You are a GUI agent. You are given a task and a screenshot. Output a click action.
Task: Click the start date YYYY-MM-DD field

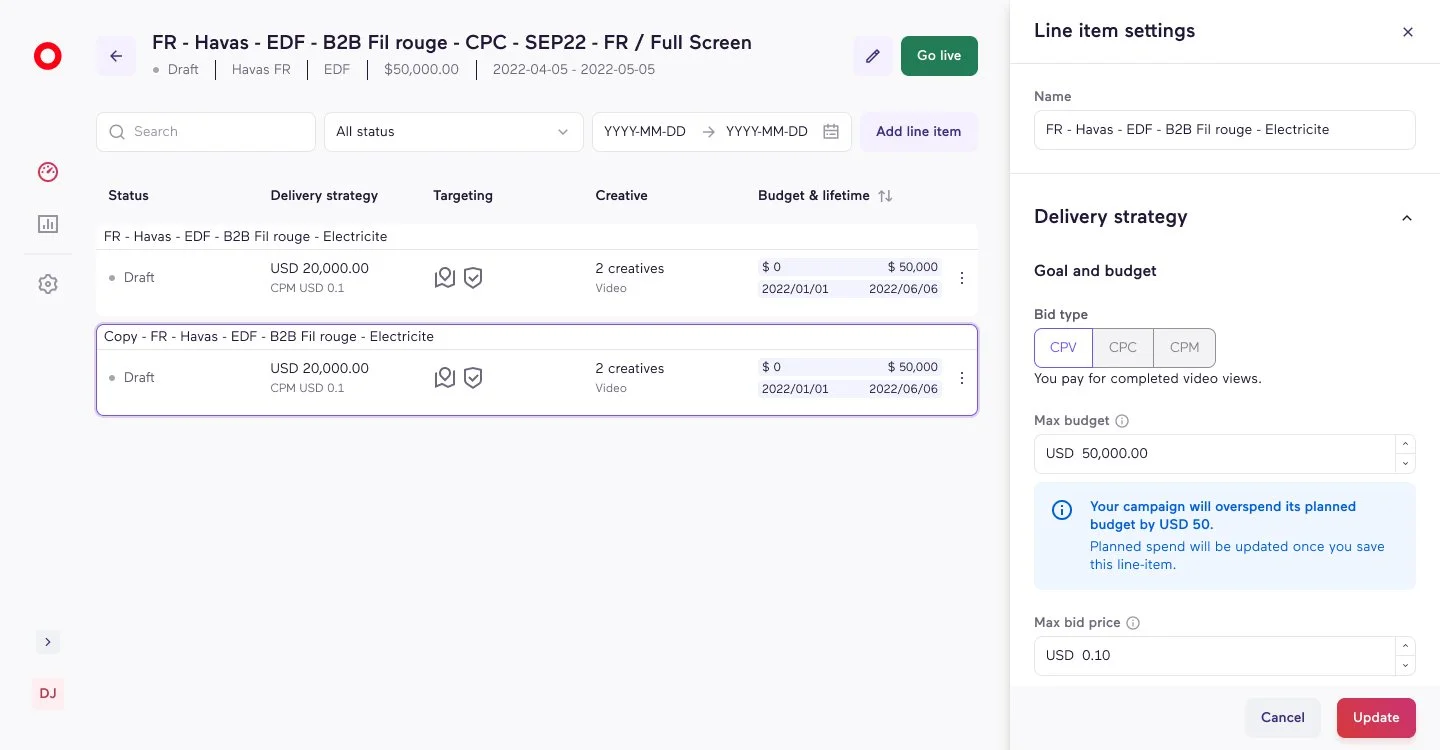645,132
